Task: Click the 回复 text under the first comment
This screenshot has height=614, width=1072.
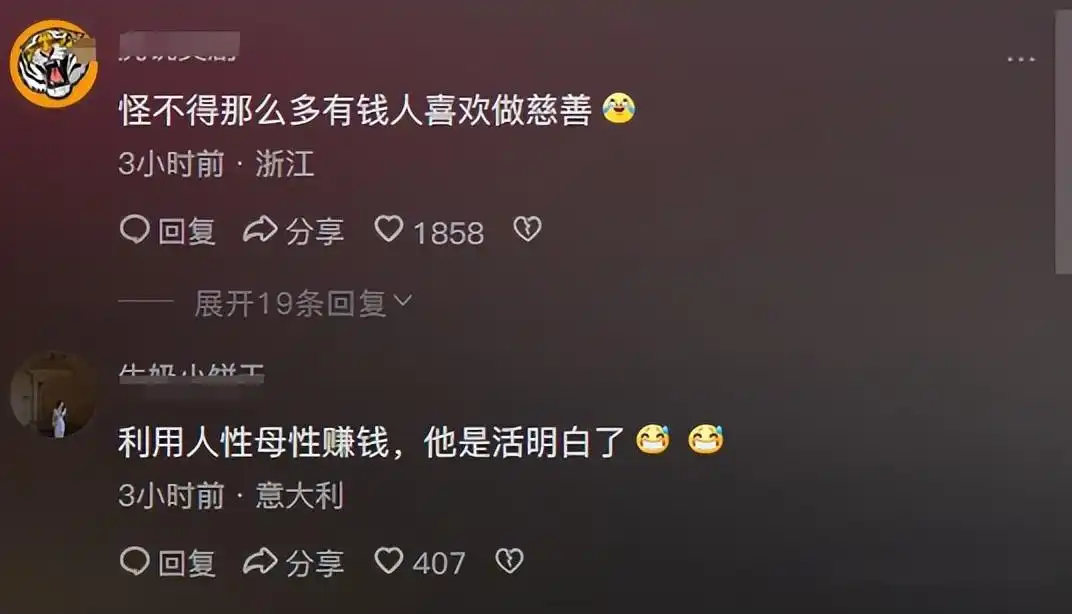Action: pos(187,231)
